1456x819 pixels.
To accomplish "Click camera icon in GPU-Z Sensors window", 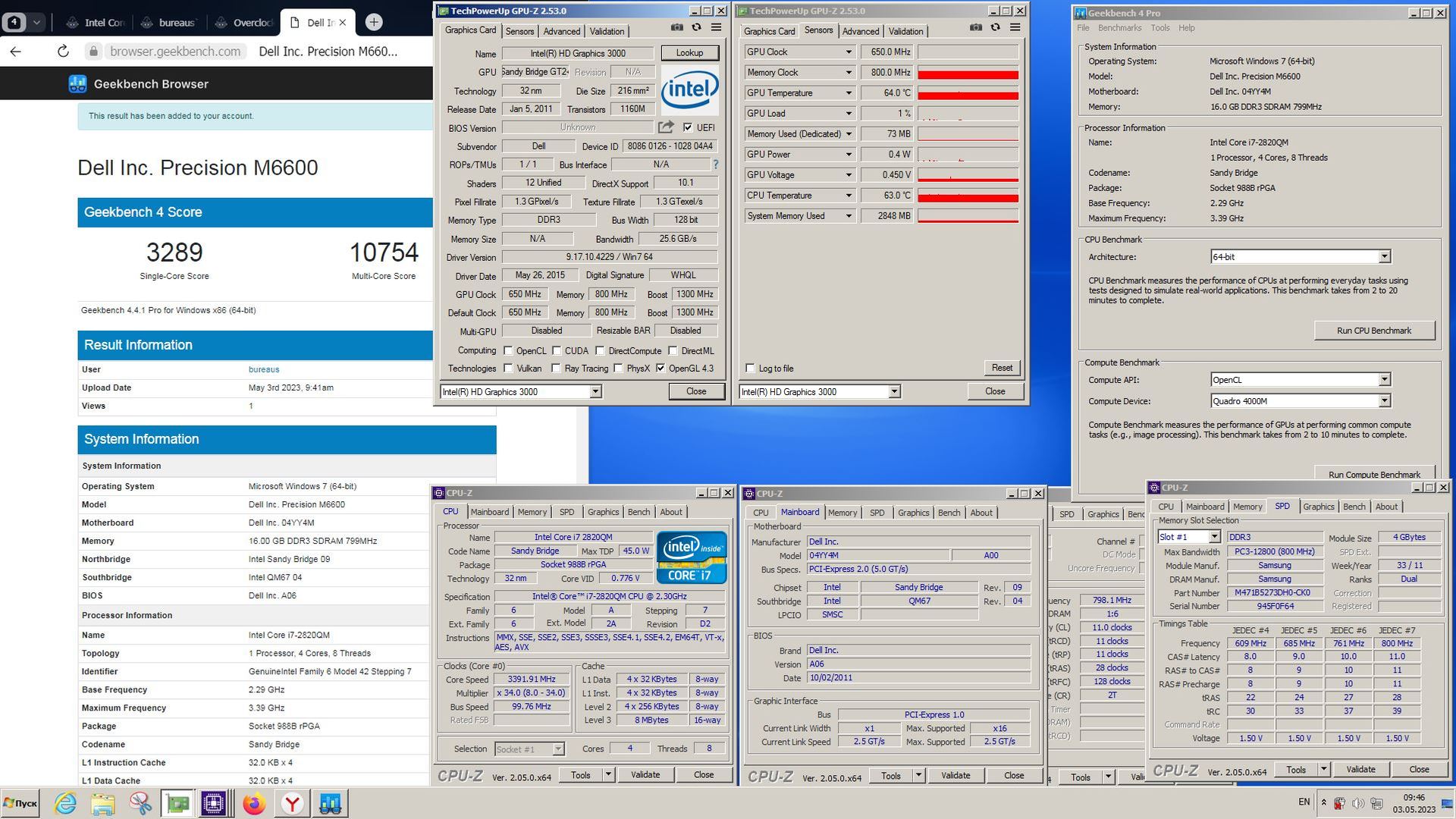I will pyautogui.click(x=975, y=28).
